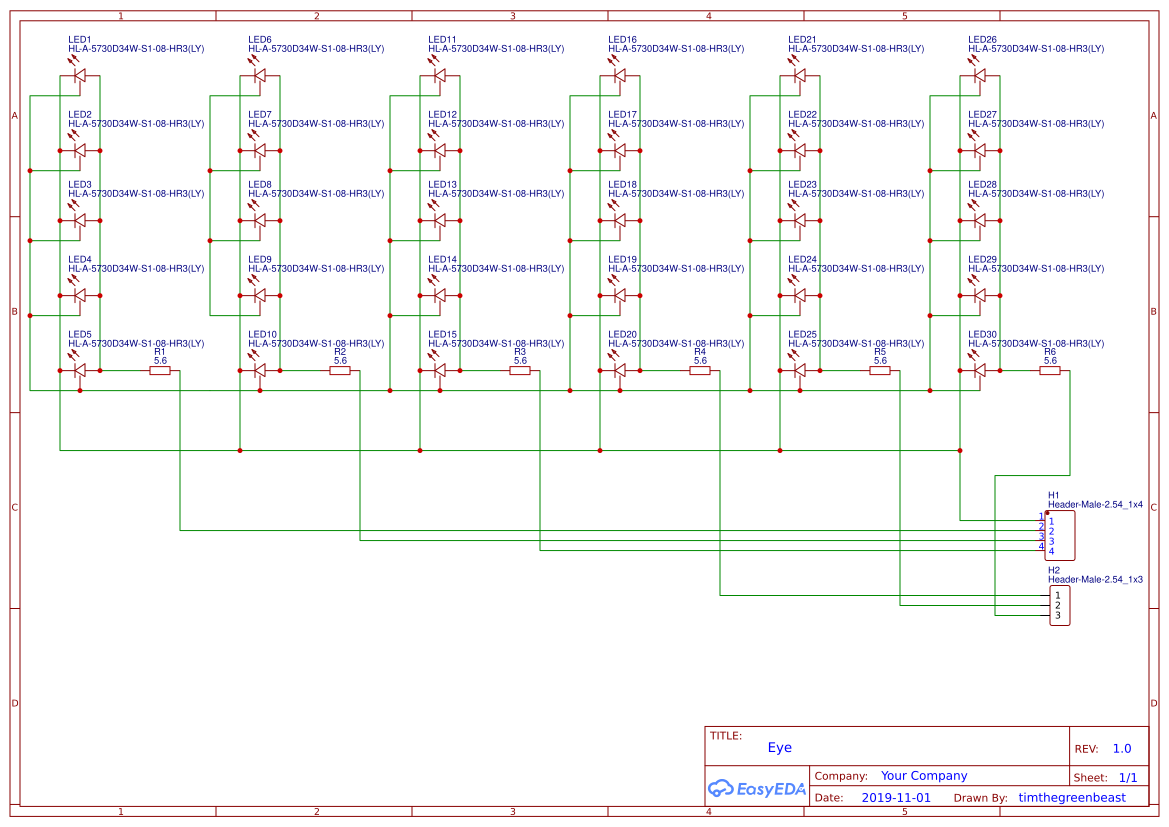Select resistor R6 symbol
This screenshot has width=1169, height=827.
[1051, 368]
